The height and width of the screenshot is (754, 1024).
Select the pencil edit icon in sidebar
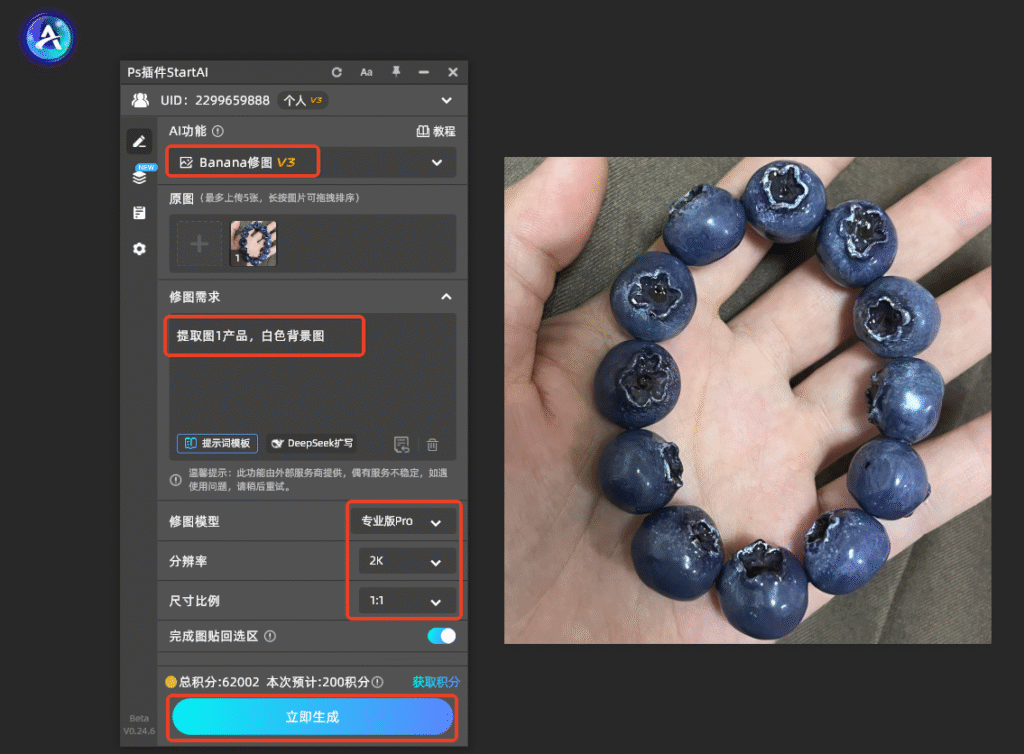click(x=139, y=142)
